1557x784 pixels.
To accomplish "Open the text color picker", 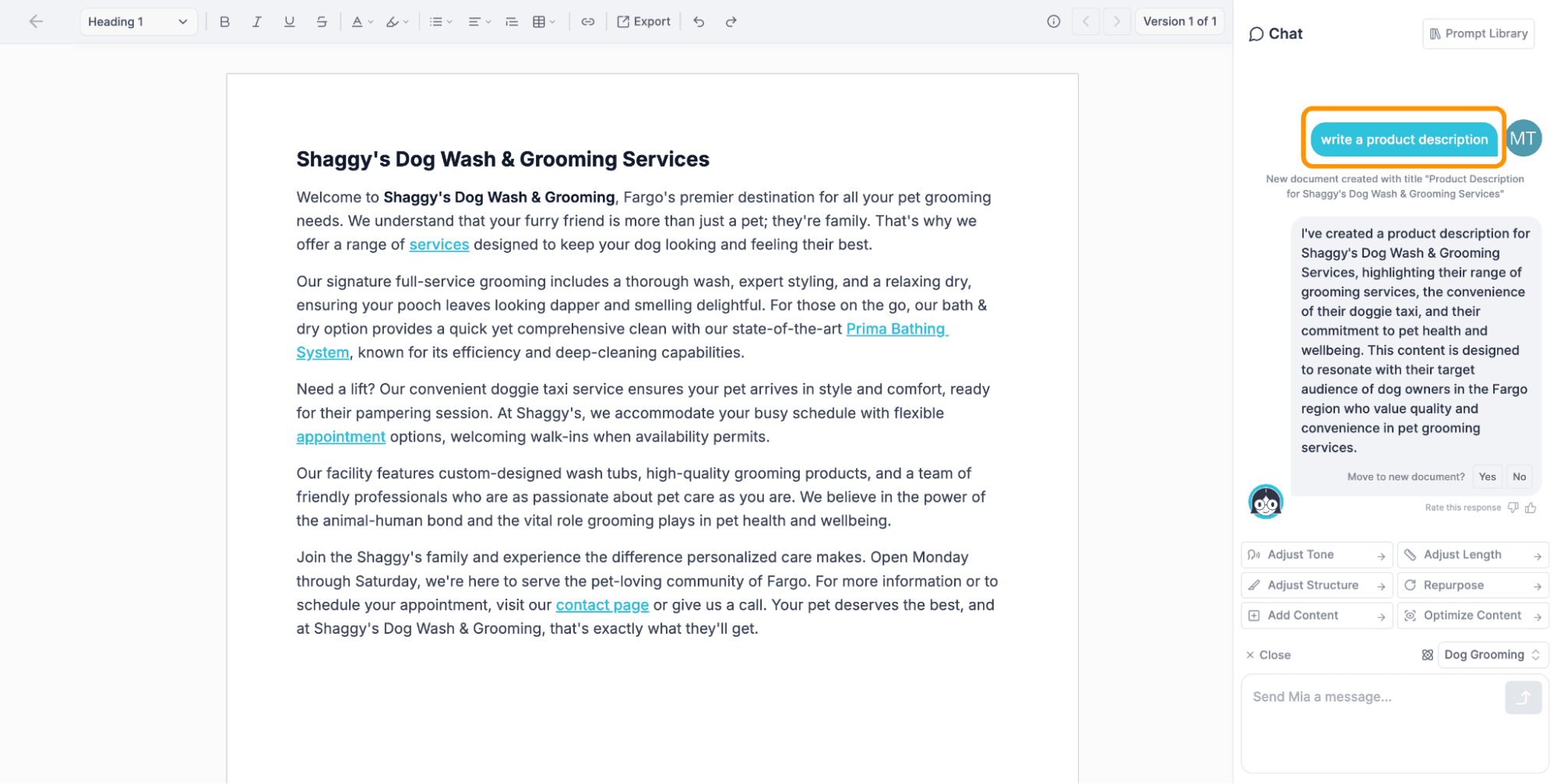I will click(361, 22).
